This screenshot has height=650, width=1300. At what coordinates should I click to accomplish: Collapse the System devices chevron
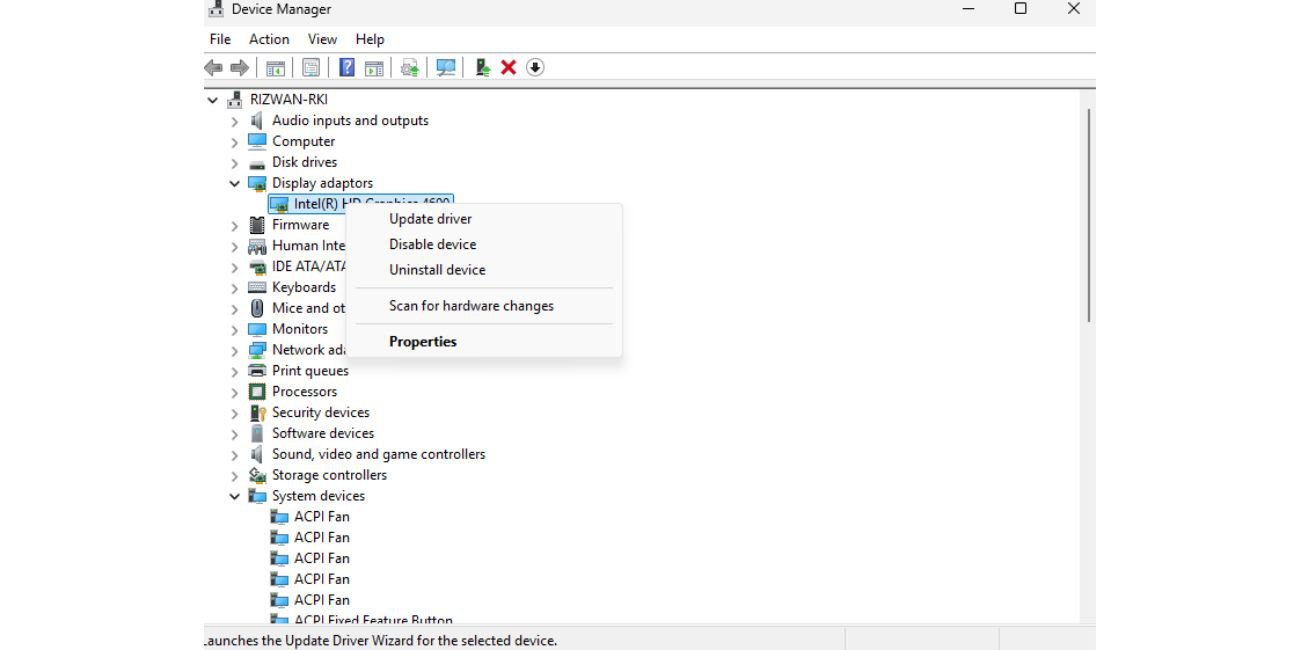[x=235, y=497]
